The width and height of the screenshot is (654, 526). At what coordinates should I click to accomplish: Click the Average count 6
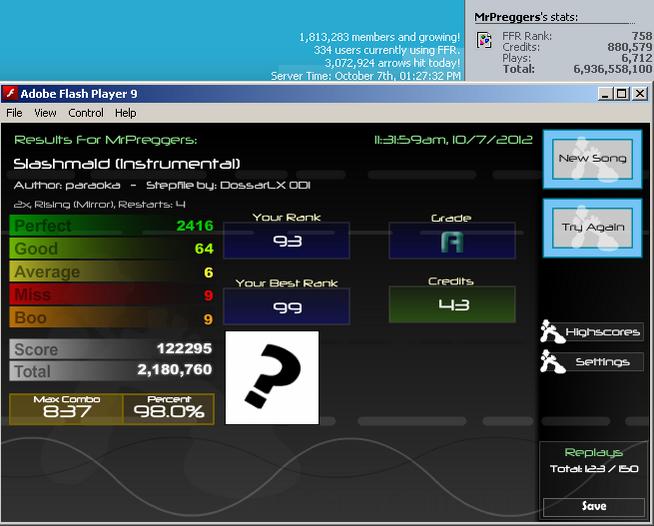209,272
